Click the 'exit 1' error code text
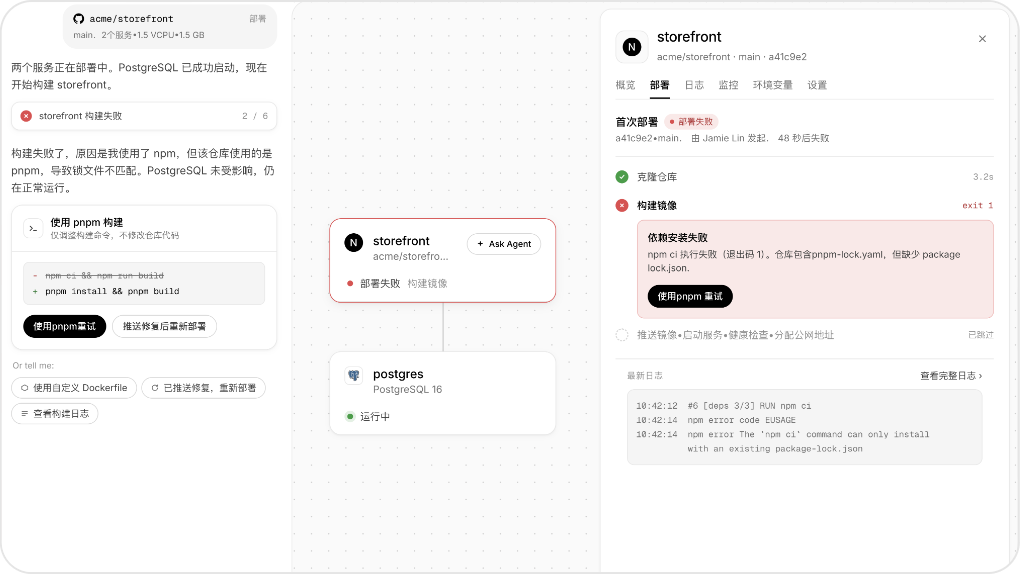 (978, 206)
